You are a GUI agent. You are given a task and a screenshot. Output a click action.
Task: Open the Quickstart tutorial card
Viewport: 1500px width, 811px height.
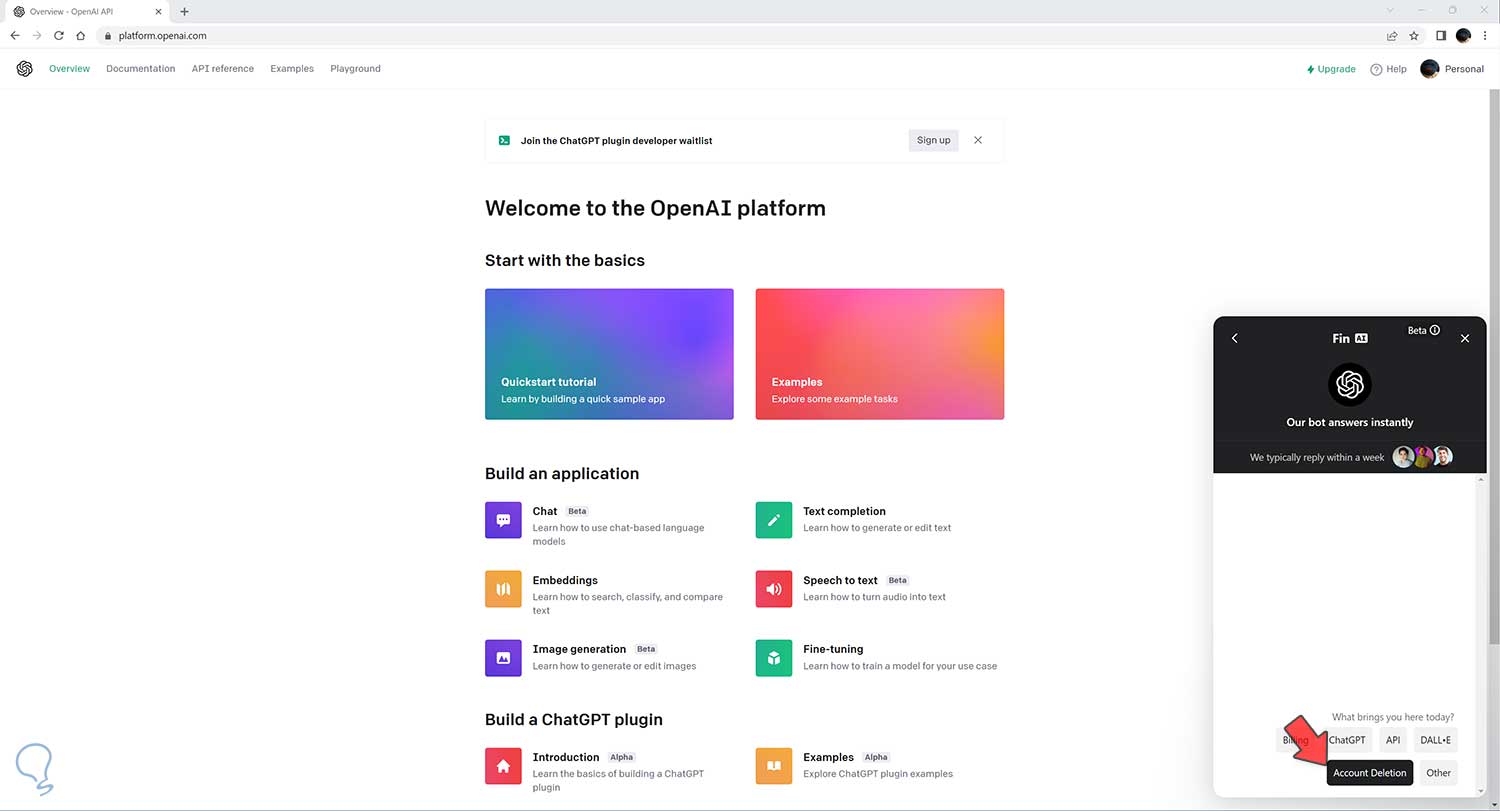(609, 354)
